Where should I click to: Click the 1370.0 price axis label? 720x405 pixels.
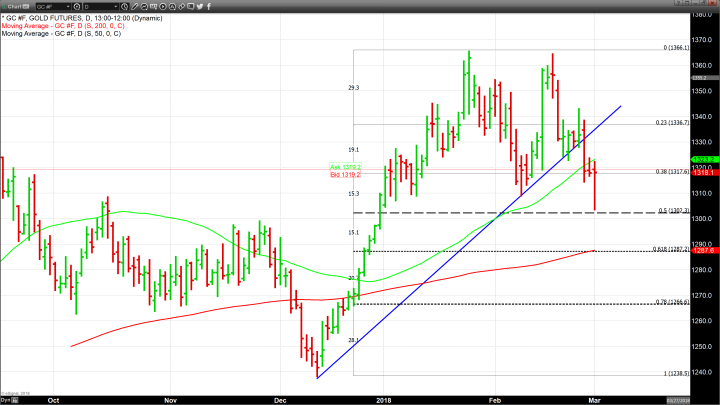coord(702,40)
